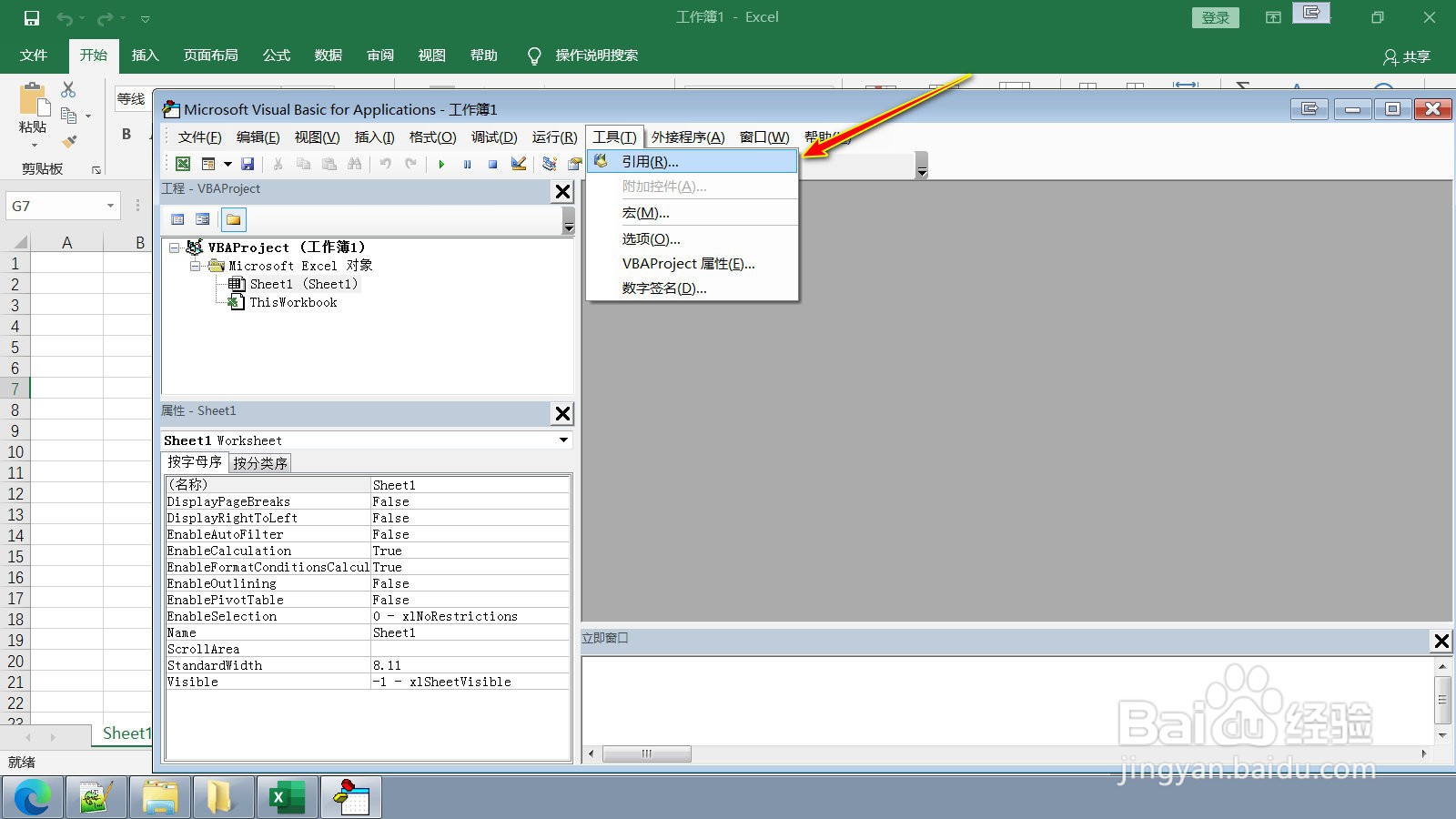Open the Excel Name Box dropdown arrow
Screen dimensions: 1456x819
tap(110, 206)
